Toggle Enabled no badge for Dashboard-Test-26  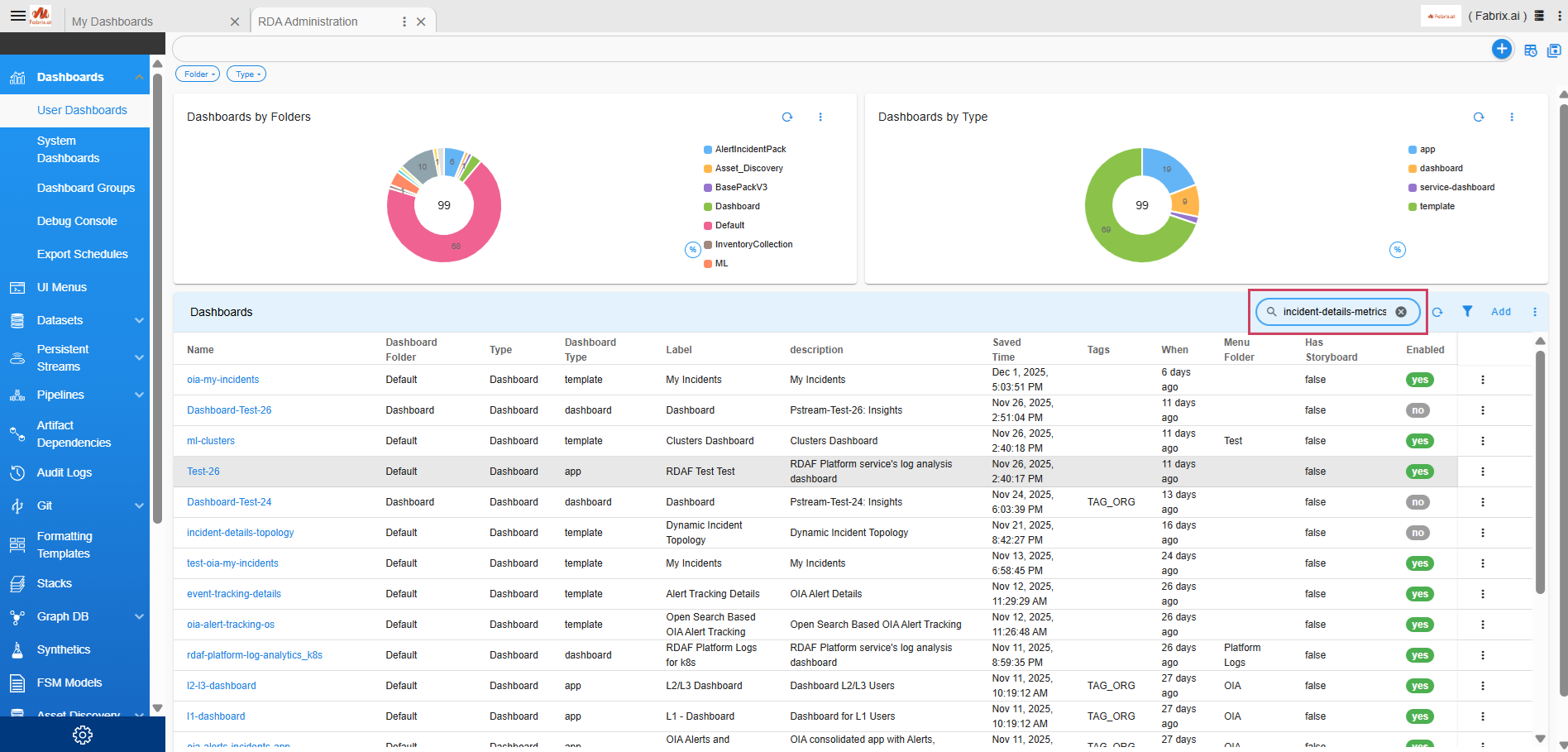1417,410
